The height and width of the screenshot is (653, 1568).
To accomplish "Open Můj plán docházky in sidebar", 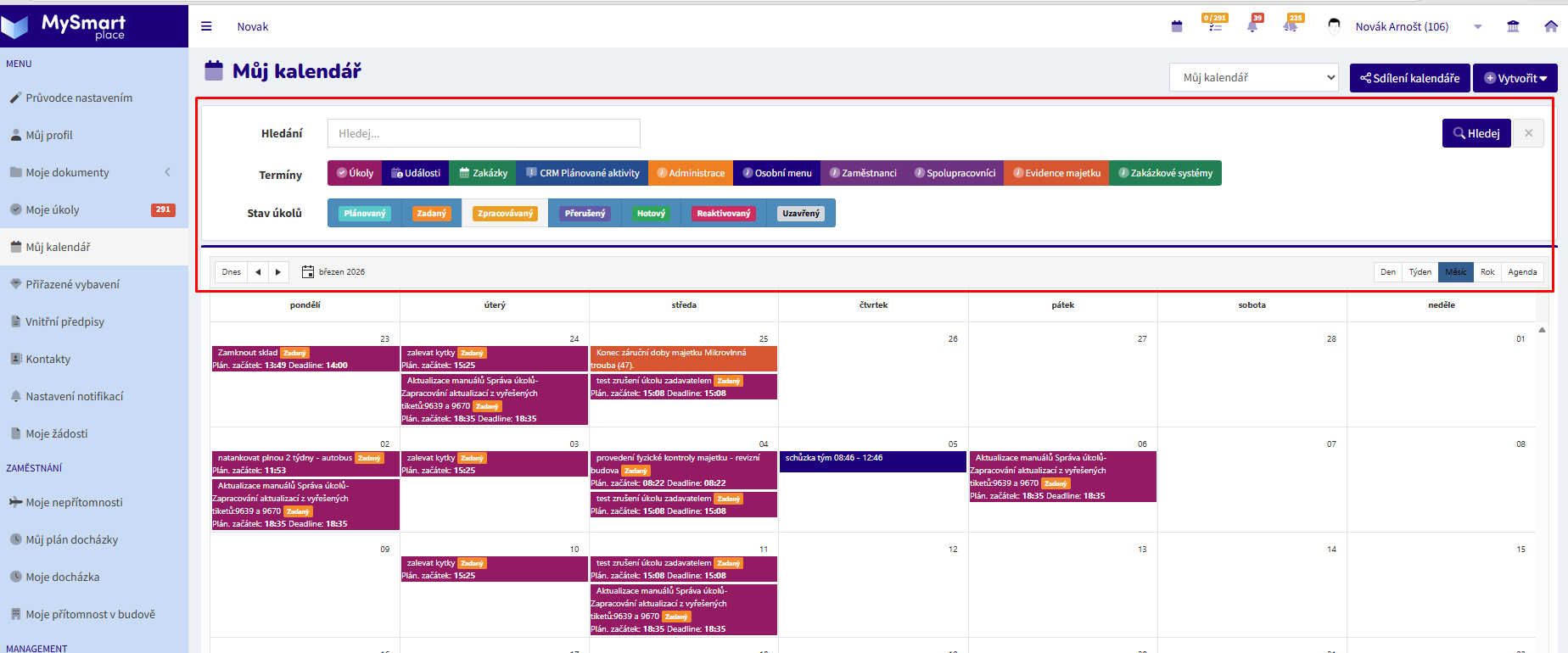I will 93,539.
